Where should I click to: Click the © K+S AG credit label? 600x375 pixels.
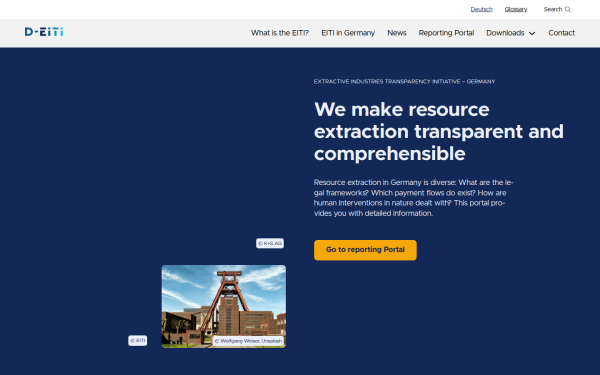(x=270, y=243)
